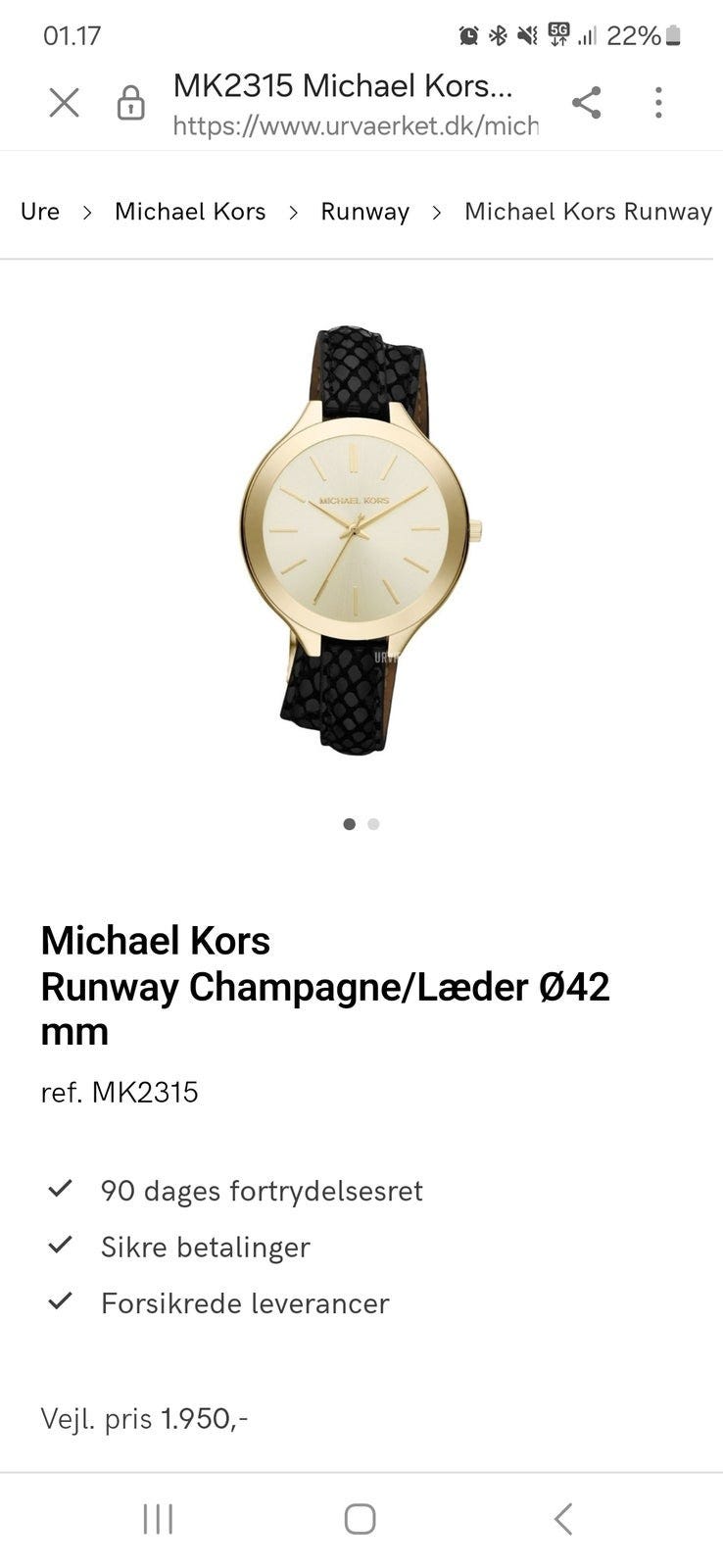
Task: Select the first image carousel dot
Action: pyautogui.click(x=350, y=824)
